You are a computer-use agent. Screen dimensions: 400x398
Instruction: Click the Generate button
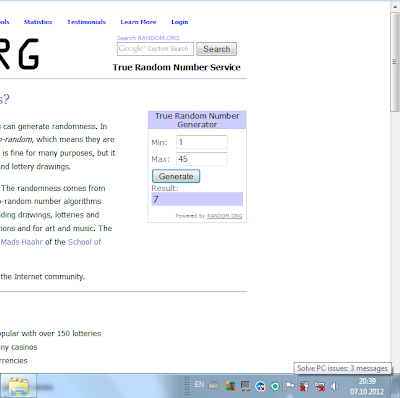[176, 176]
